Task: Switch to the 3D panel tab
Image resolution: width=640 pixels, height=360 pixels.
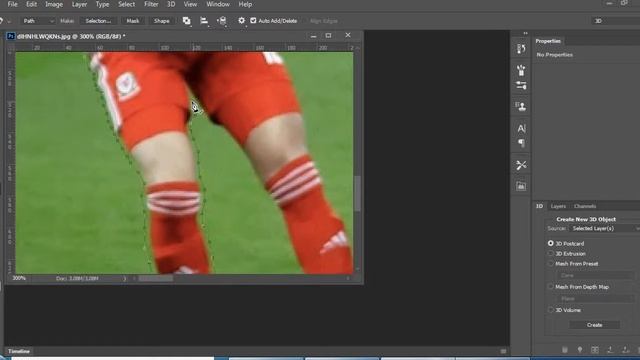Action: 540,206
